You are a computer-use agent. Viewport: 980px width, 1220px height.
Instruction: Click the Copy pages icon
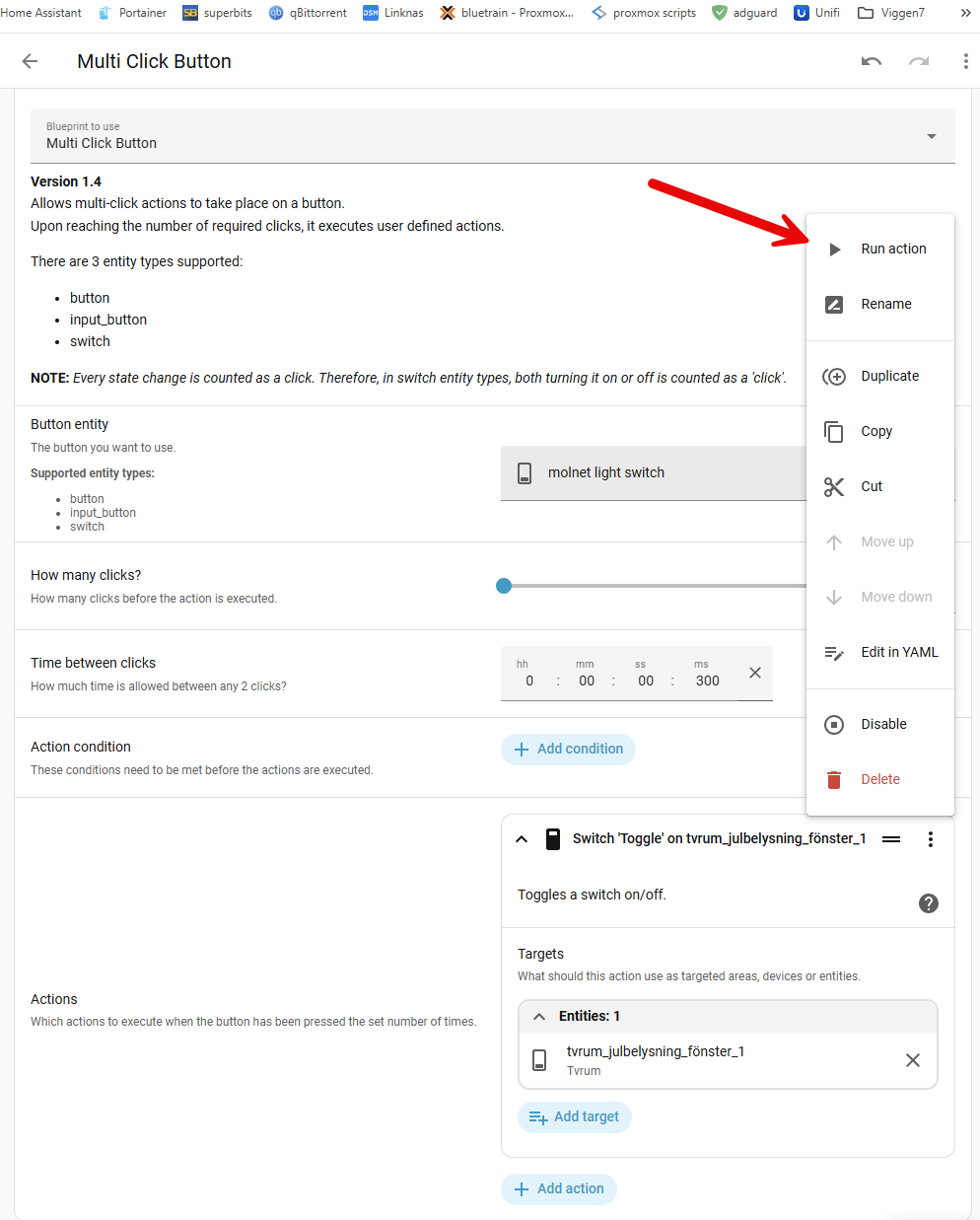click(834, 432)
